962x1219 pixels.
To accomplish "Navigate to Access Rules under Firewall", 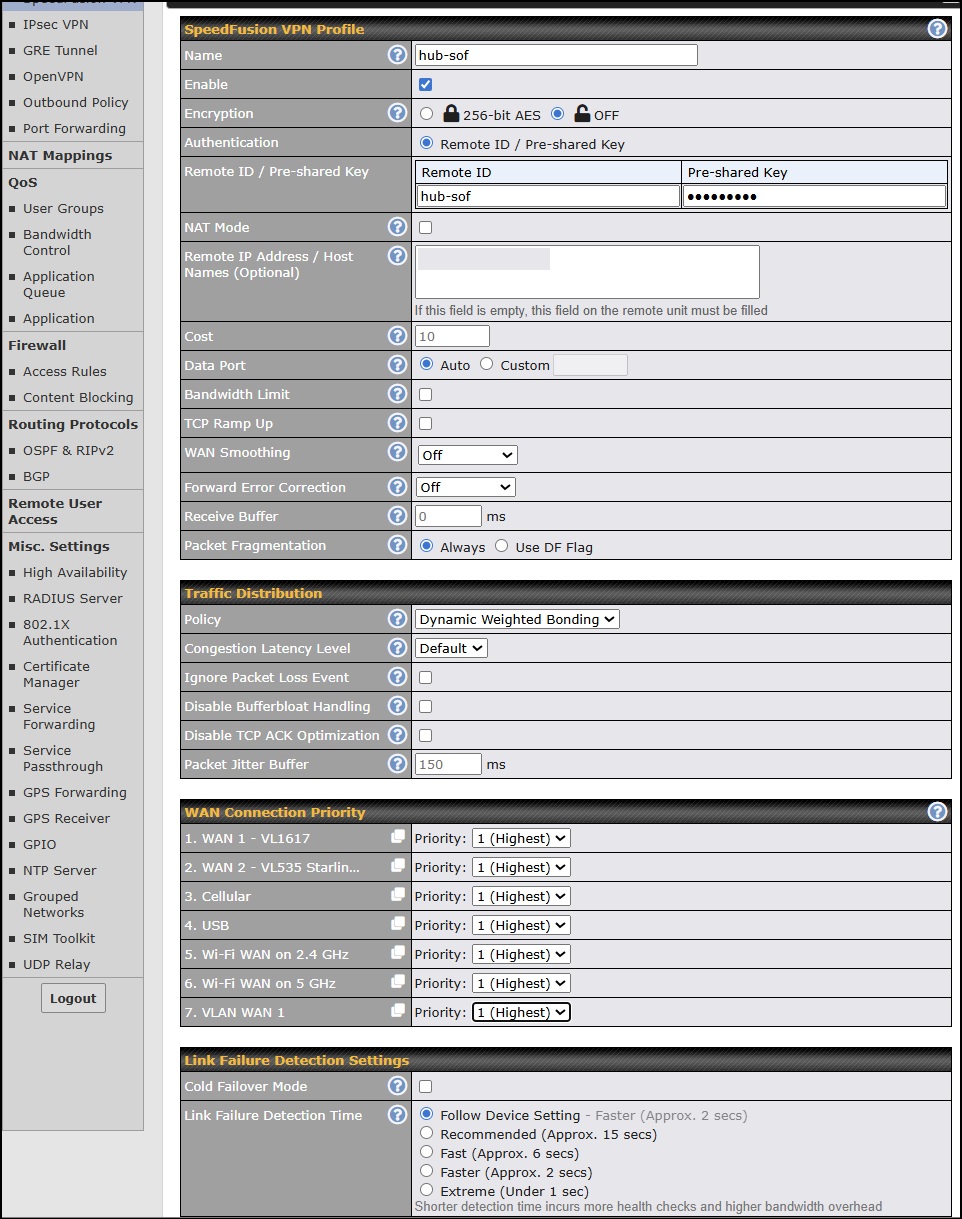I will (65, 371).
